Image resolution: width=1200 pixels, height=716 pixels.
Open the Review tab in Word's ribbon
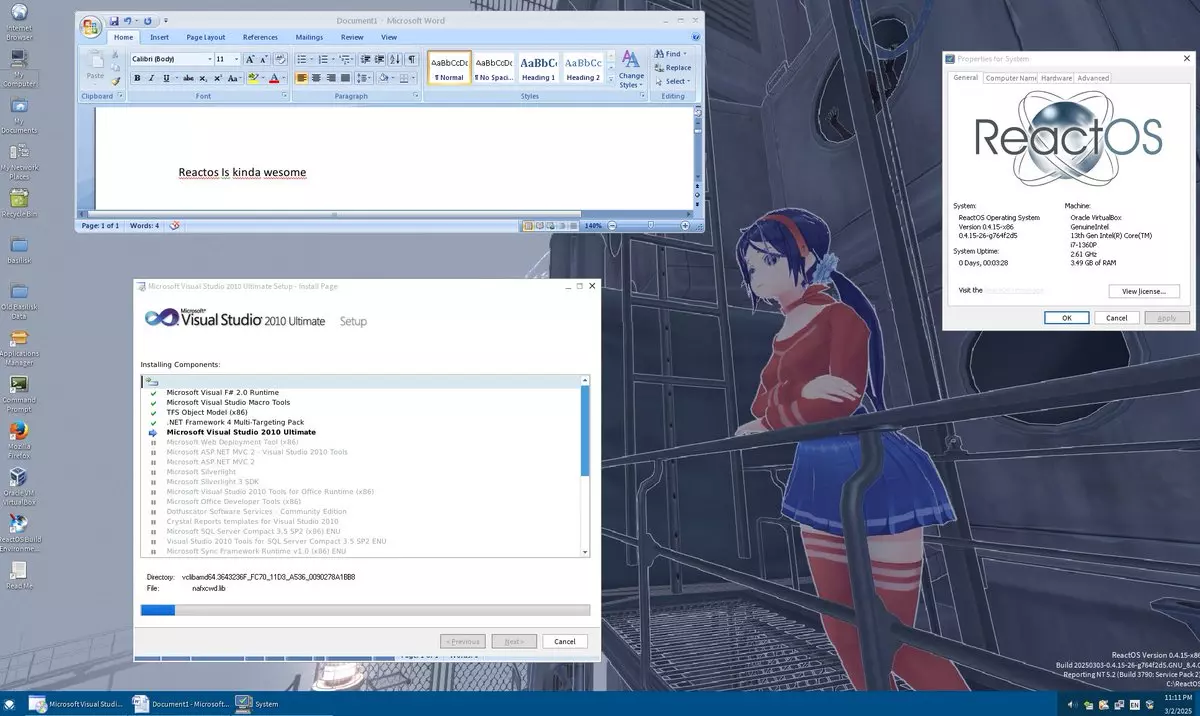click(x=352, y=37)
